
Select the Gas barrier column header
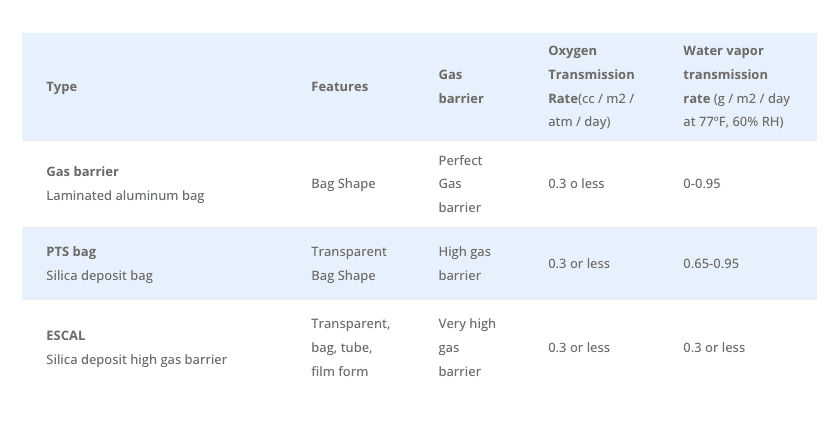pos(461,87)
